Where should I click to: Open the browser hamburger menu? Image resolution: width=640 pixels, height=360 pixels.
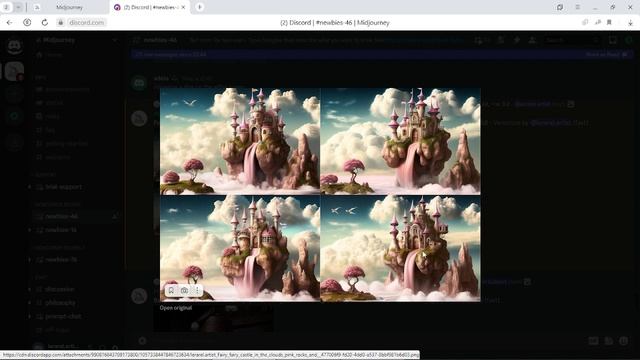578,7
